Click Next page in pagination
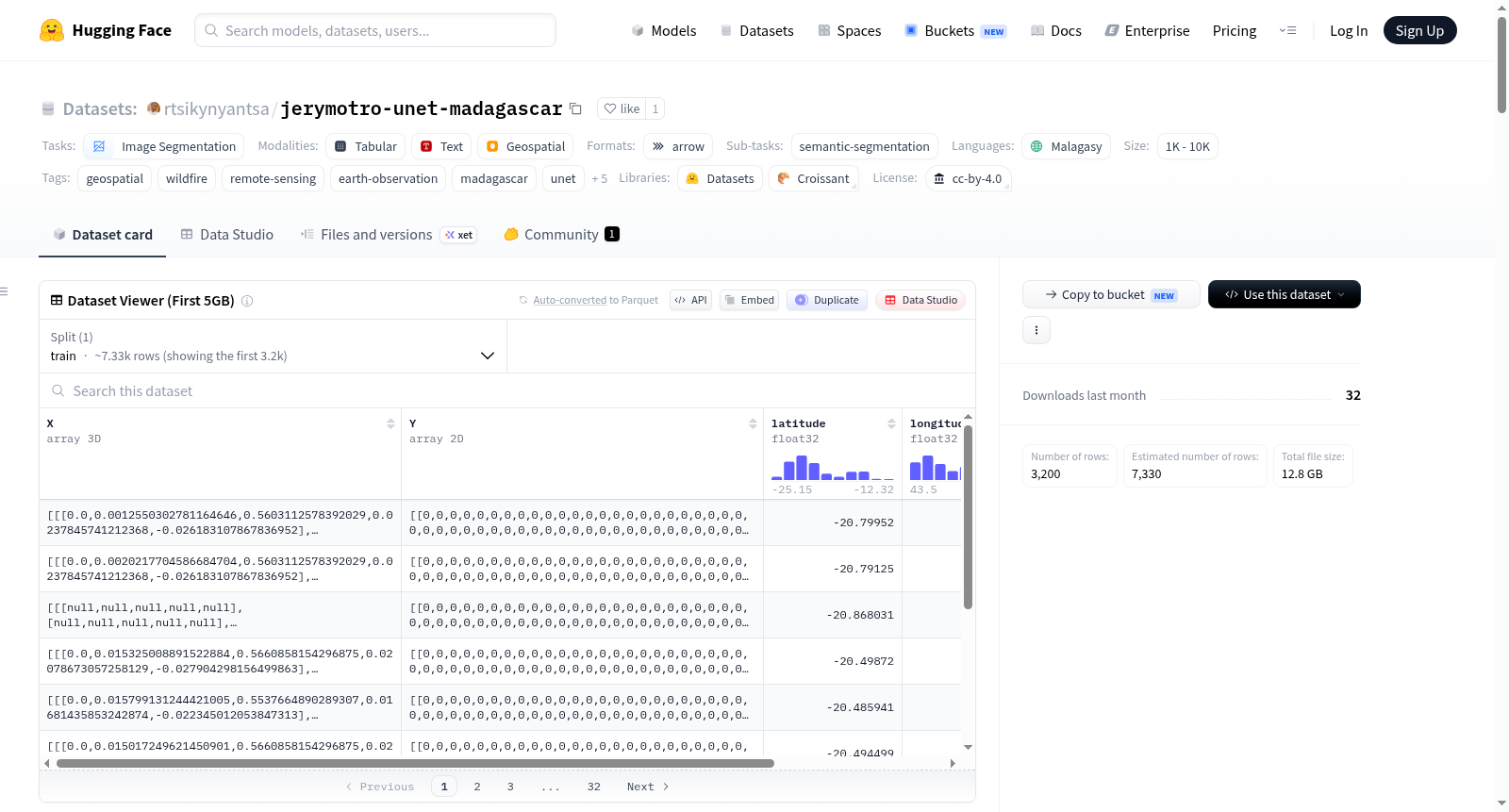The image size is (1509, 812). point(648,787)
